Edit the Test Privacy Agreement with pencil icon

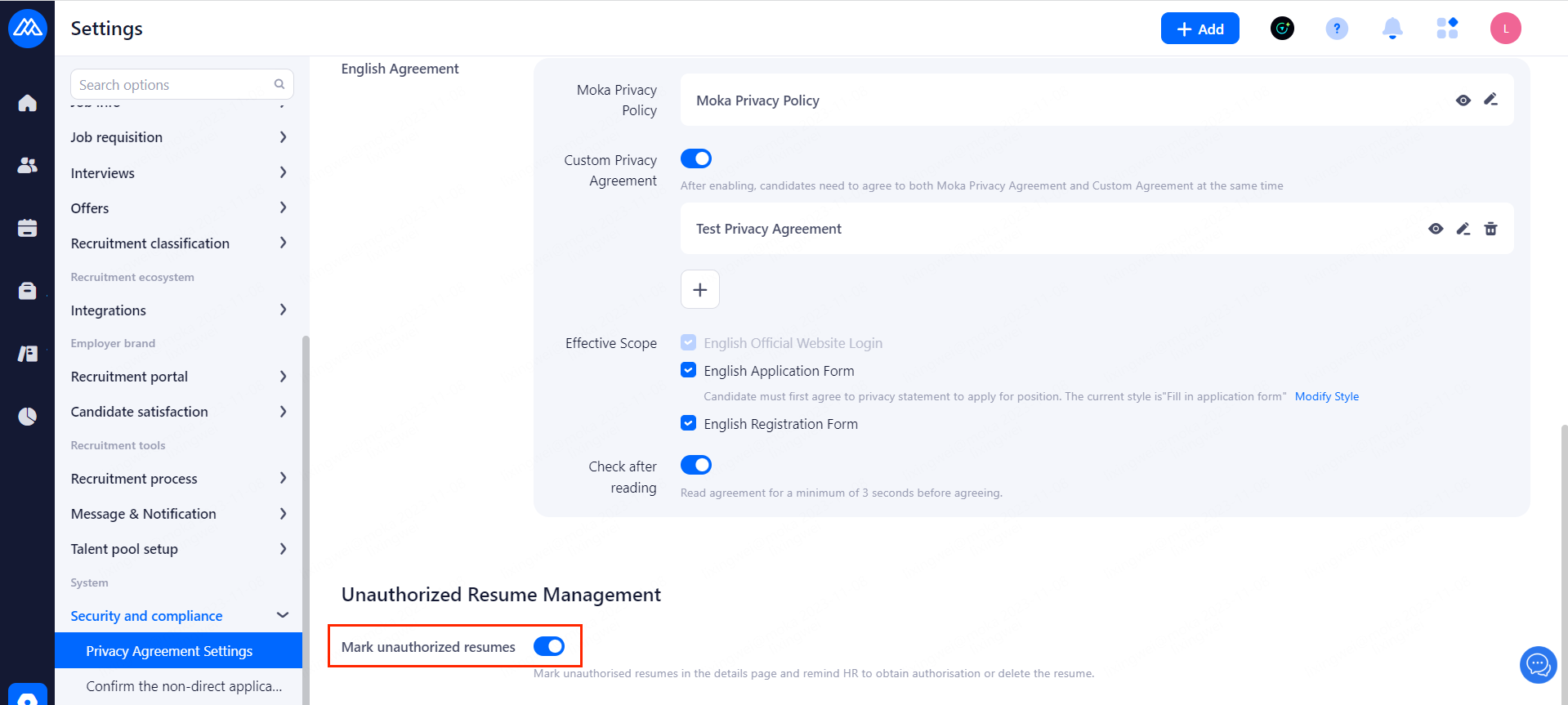click(x=1463, y=229)
